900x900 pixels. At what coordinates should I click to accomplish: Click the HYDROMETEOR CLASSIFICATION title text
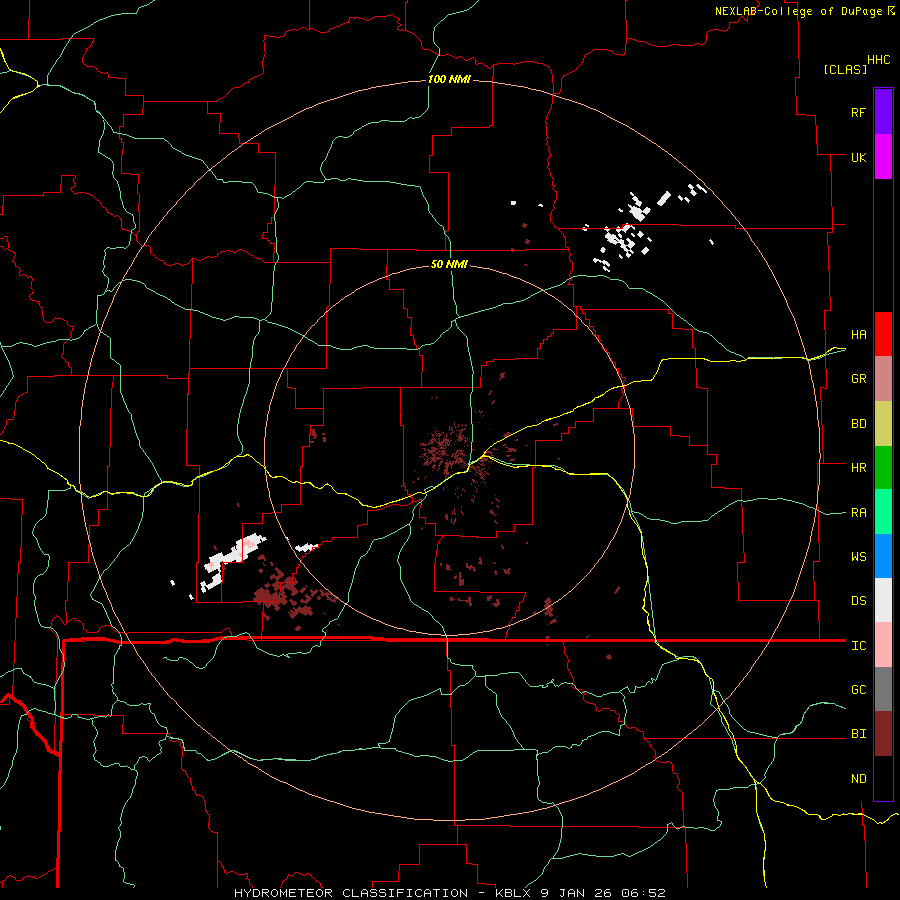click(351, 893)
